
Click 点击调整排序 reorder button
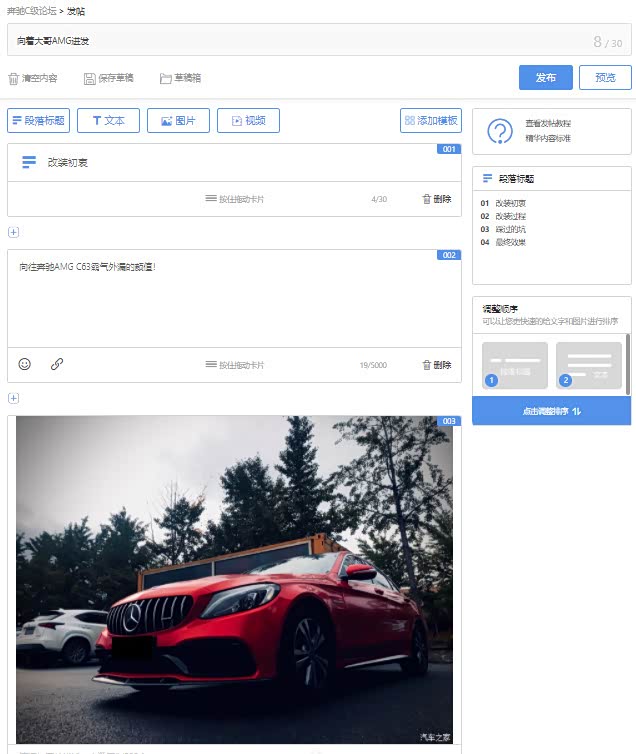click(x=551, y=411)
